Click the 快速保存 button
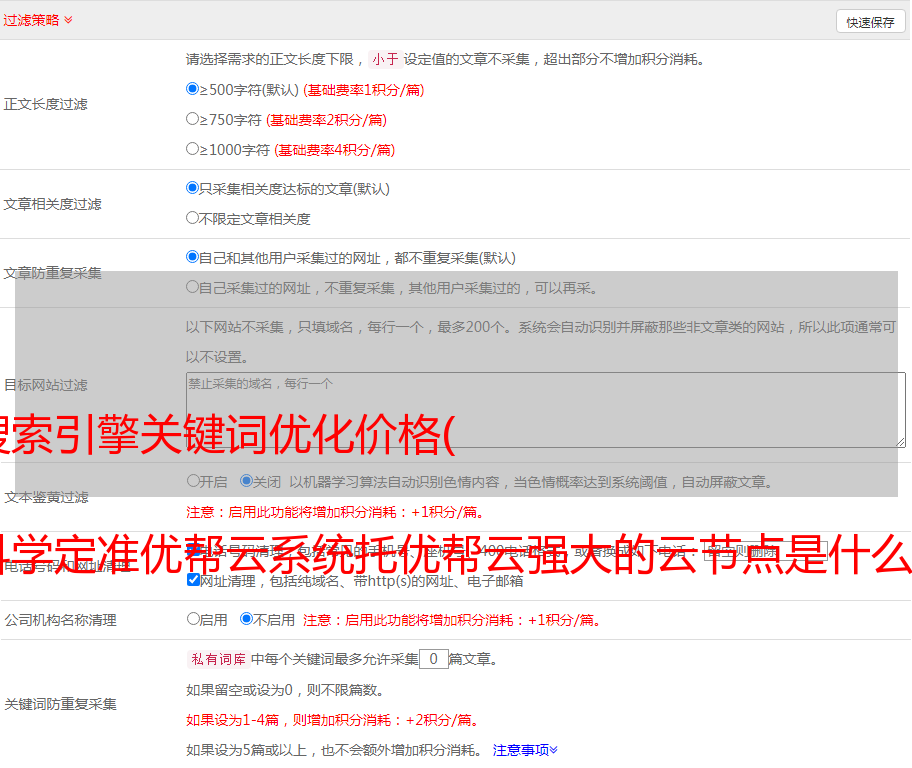912x768 pixels. pos(870,22)
